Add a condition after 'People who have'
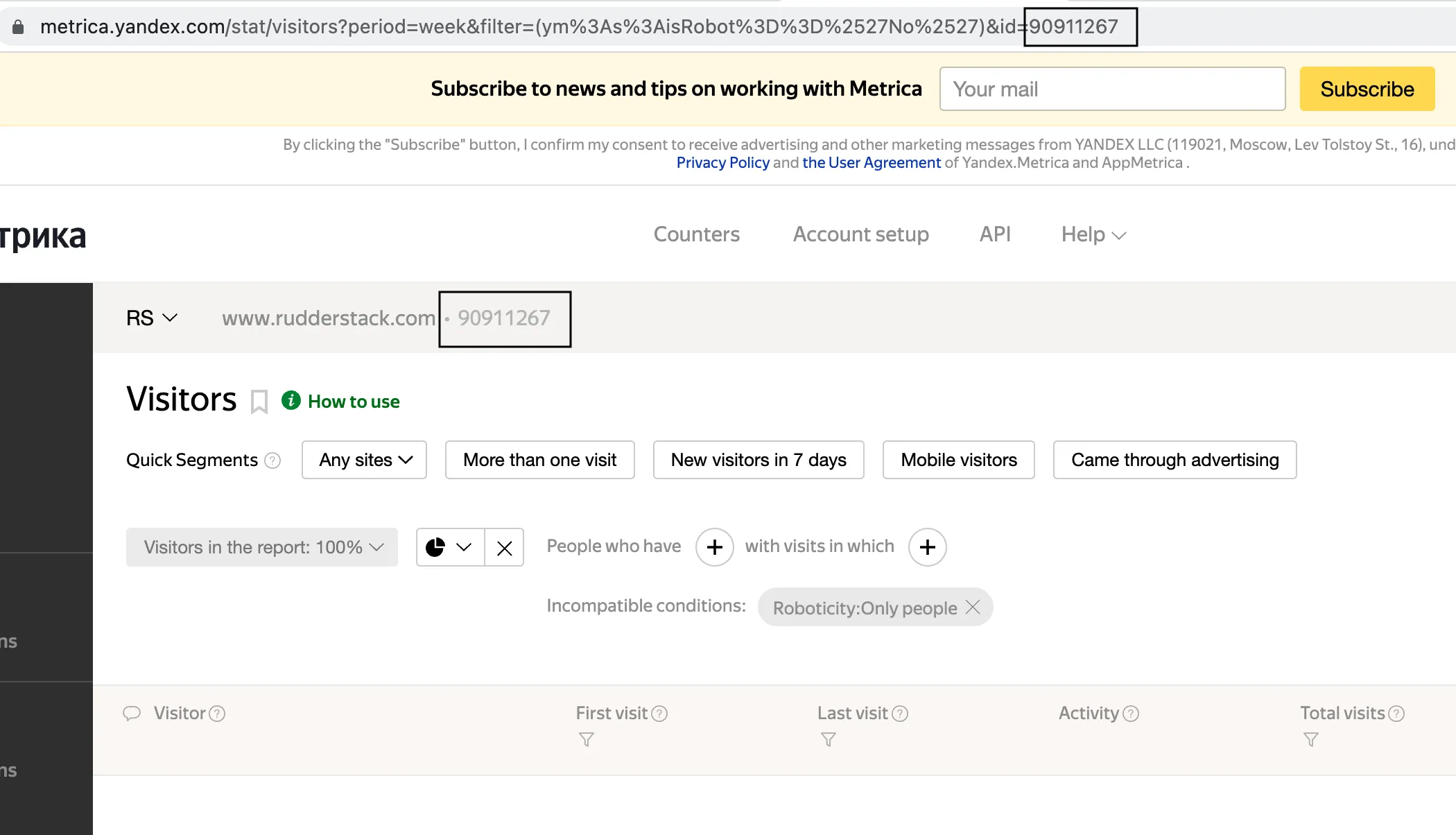Image resolution: width=1456 pixels, height=835 pixels. coord(714,547)
